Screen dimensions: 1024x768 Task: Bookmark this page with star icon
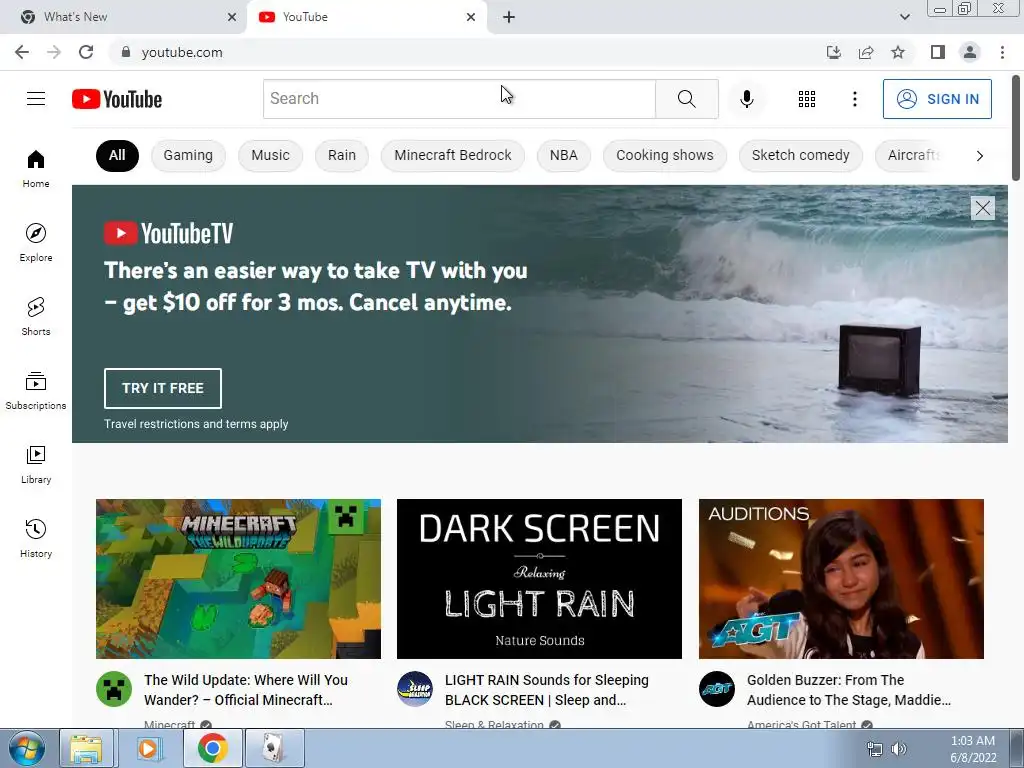pyautogui.click(x=898, y=52)
